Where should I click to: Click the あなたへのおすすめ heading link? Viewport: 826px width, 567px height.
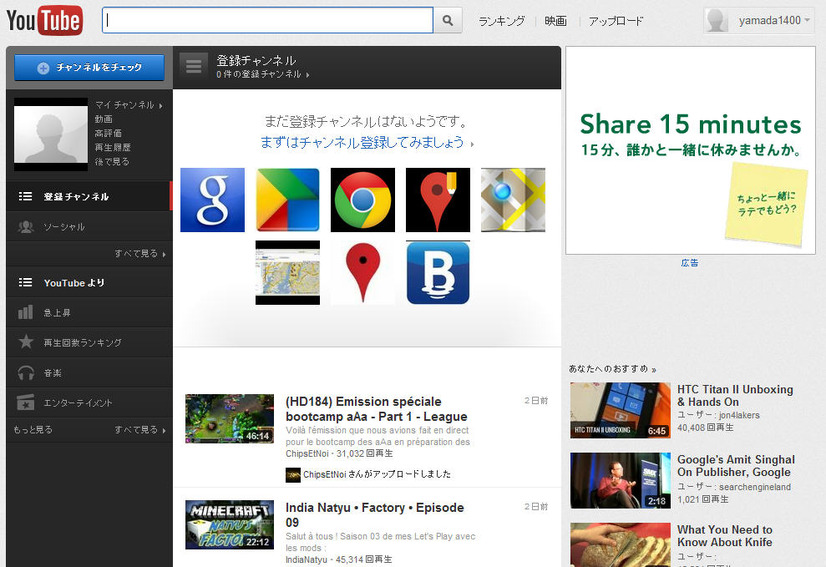[x=612, y=369]
